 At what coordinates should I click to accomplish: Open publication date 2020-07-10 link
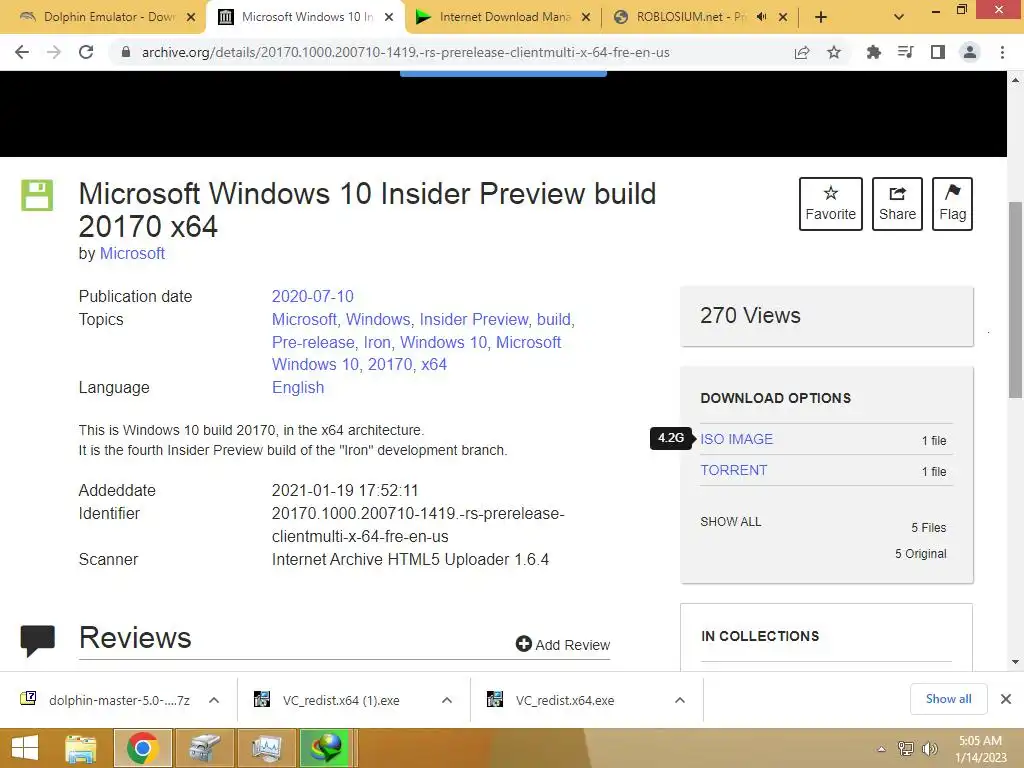click(x=312, y=296)
